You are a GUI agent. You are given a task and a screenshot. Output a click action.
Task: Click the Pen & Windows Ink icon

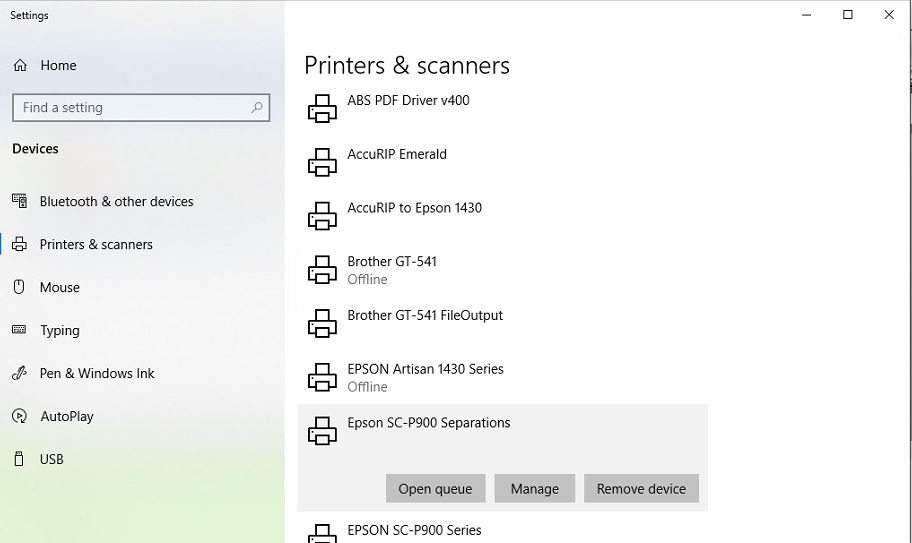(x=19, y=373)
